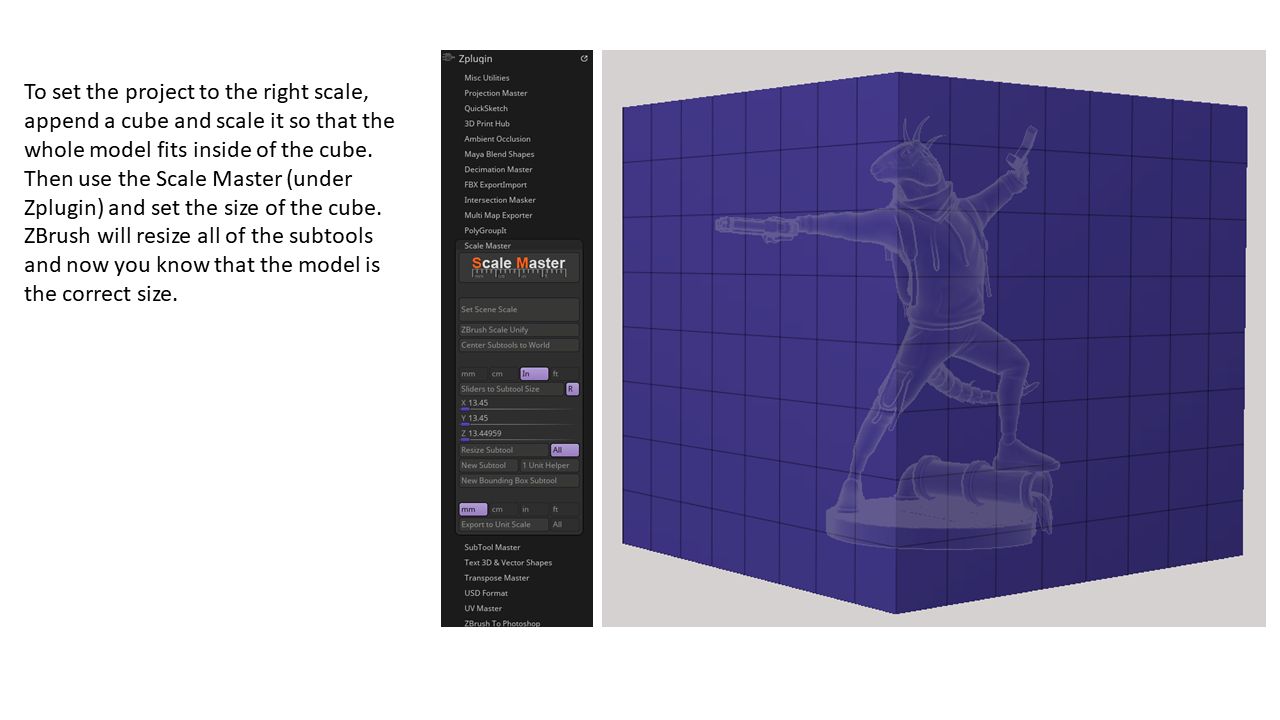1280x720 pixels.
Task: Expand the Intersection Masker submenu
Action: 500,200
